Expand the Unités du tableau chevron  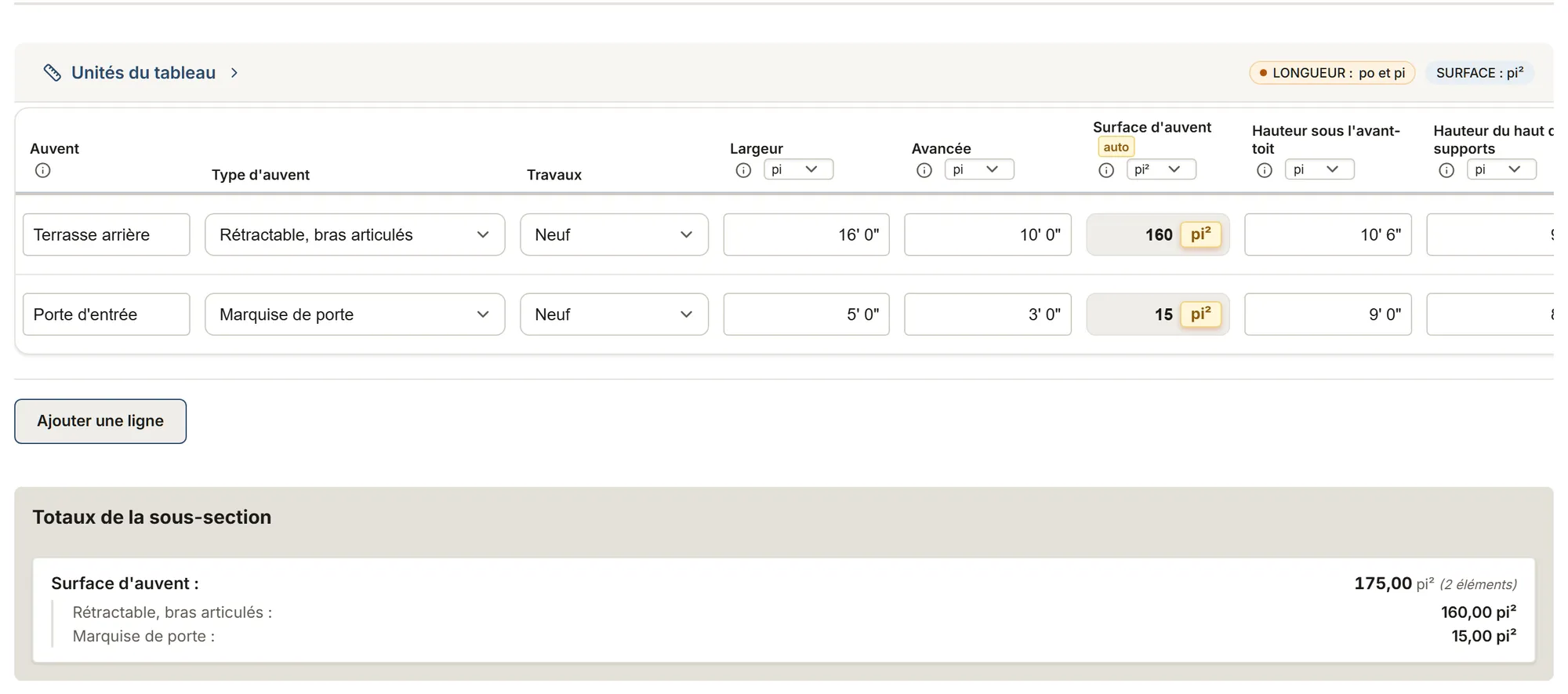[234, 73]
